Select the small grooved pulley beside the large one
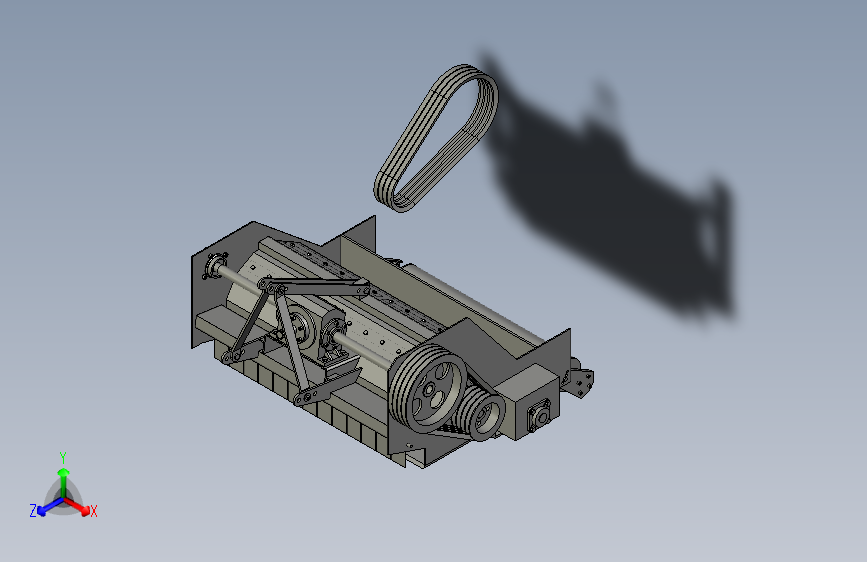Viewport: 867px width, 562px height. tap(480, 412)
